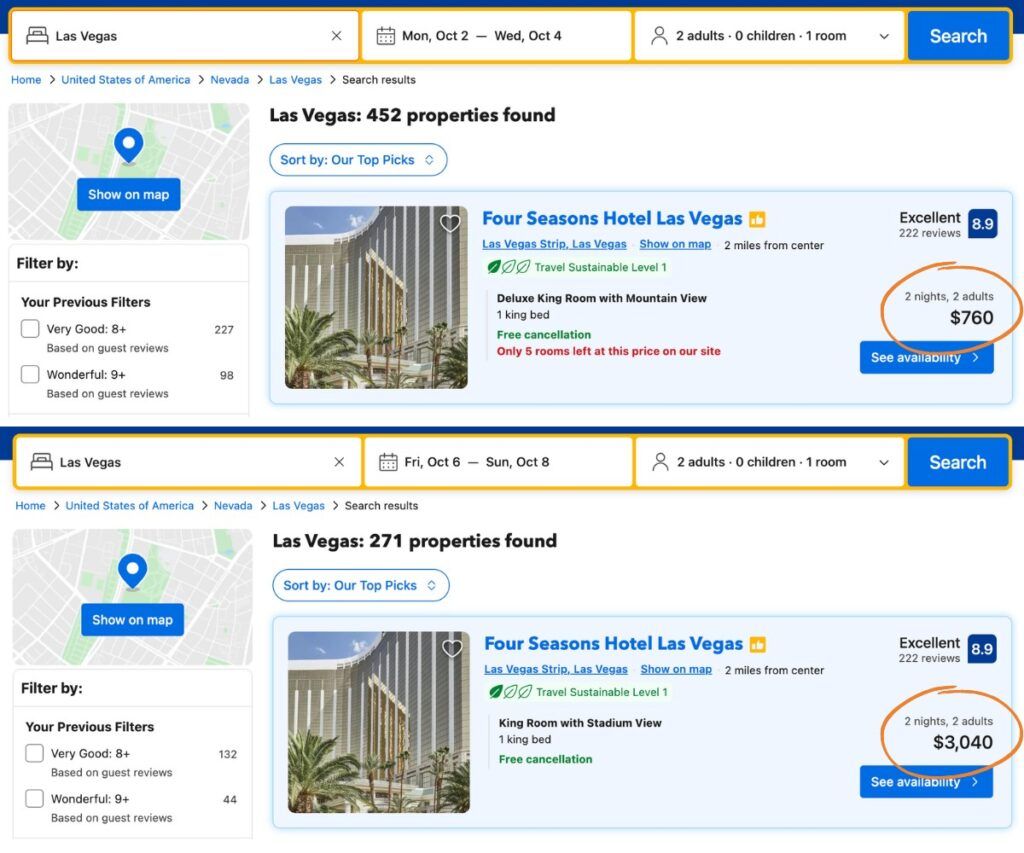The height and width of the screenshot is (853, 1024).
Task: Click the person icon in the guests field
Action: click(658, 35)
